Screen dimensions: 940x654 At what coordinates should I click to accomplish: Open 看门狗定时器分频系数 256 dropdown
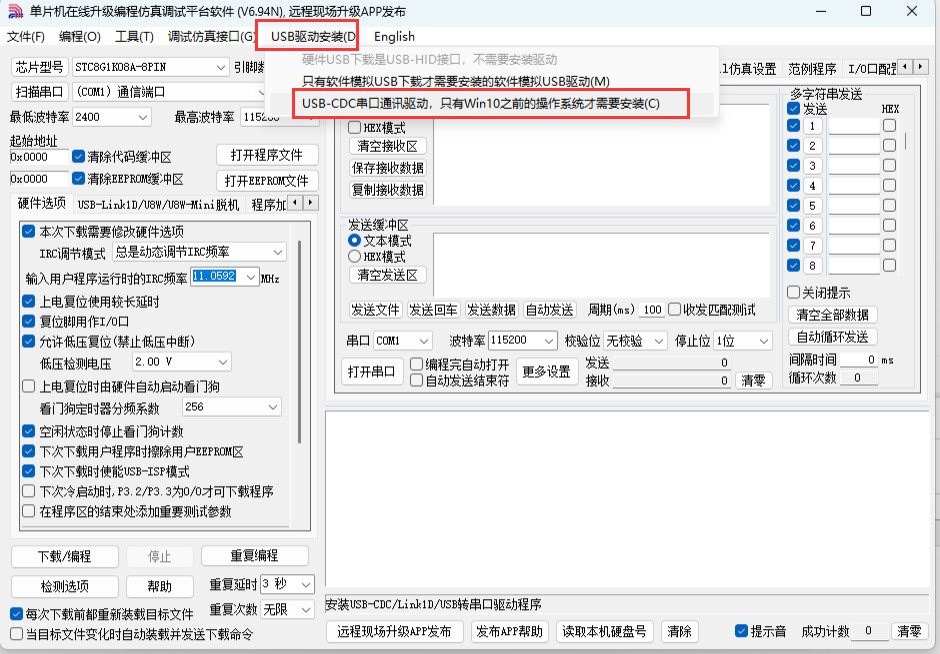coord(273,407)
